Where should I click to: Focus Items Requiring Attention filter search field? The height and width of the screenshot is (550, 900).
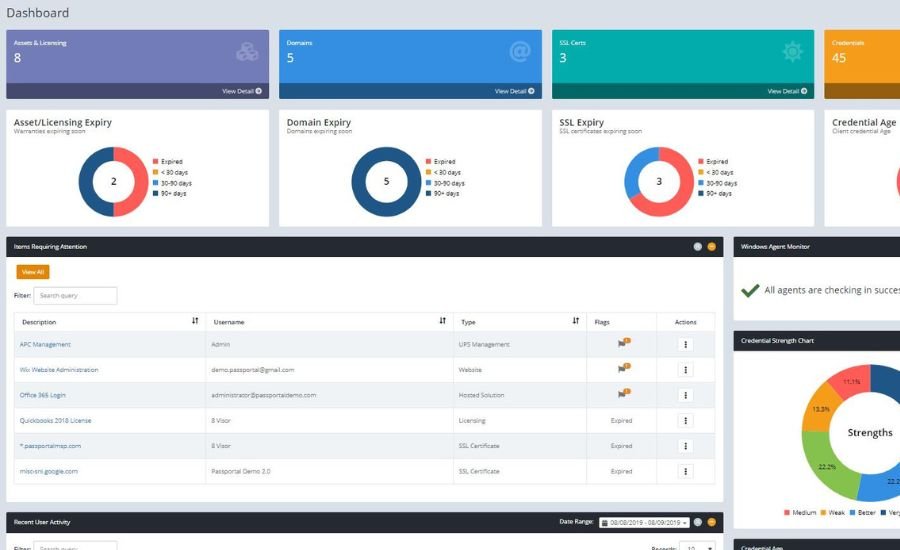pos(75,295)
